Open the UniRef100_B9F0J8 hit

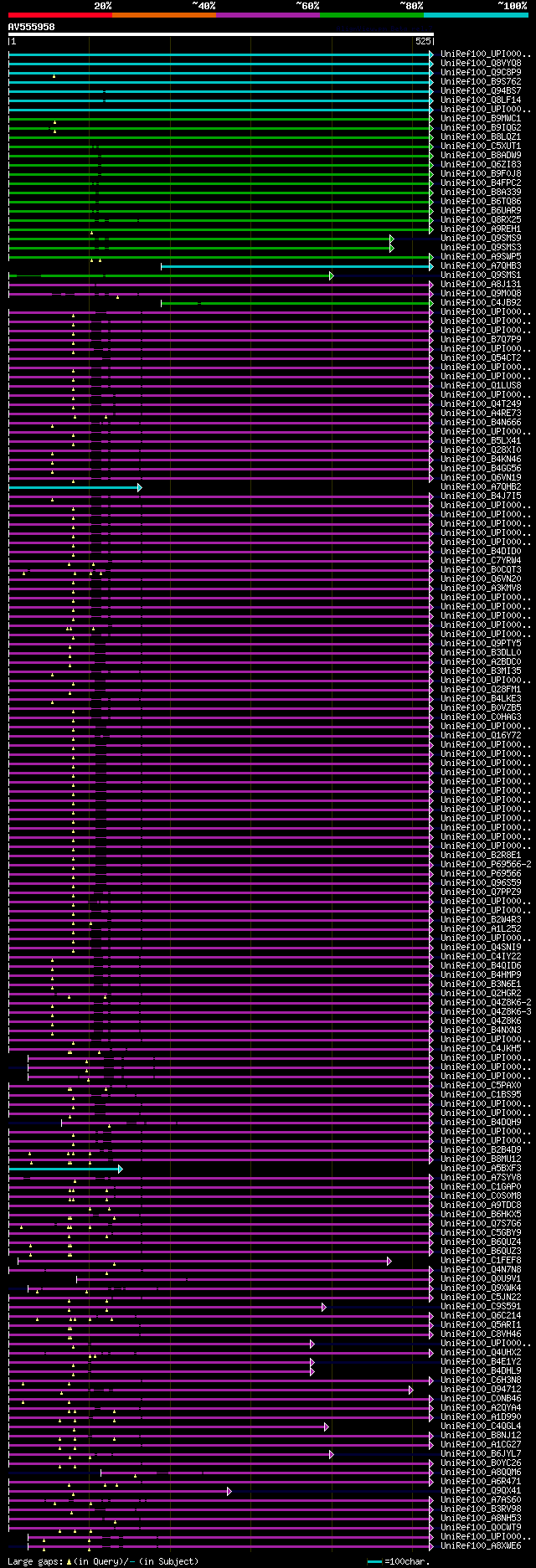[481, 173]
